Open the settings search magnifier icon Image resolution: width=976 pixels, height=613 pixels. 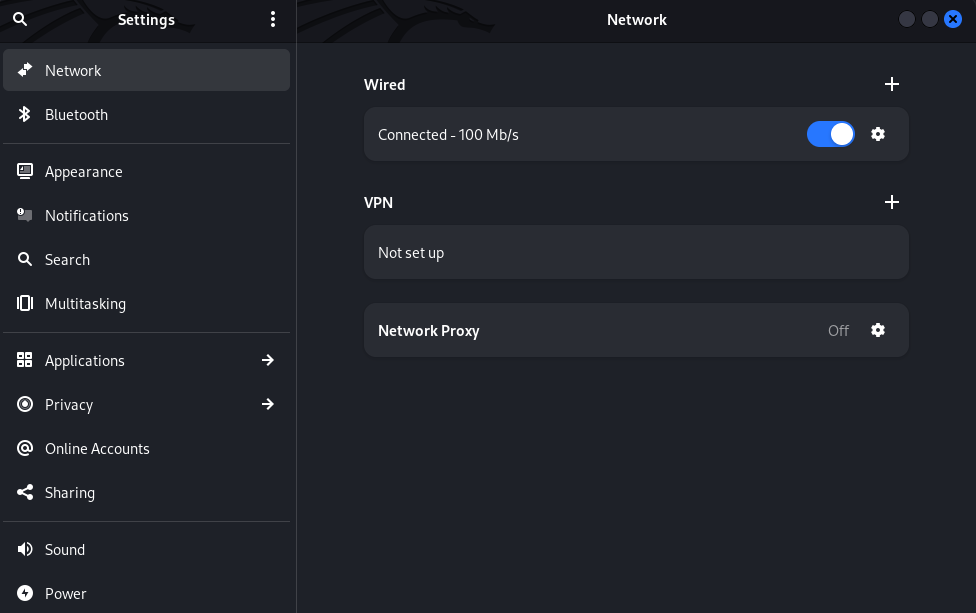click(20, 19)
